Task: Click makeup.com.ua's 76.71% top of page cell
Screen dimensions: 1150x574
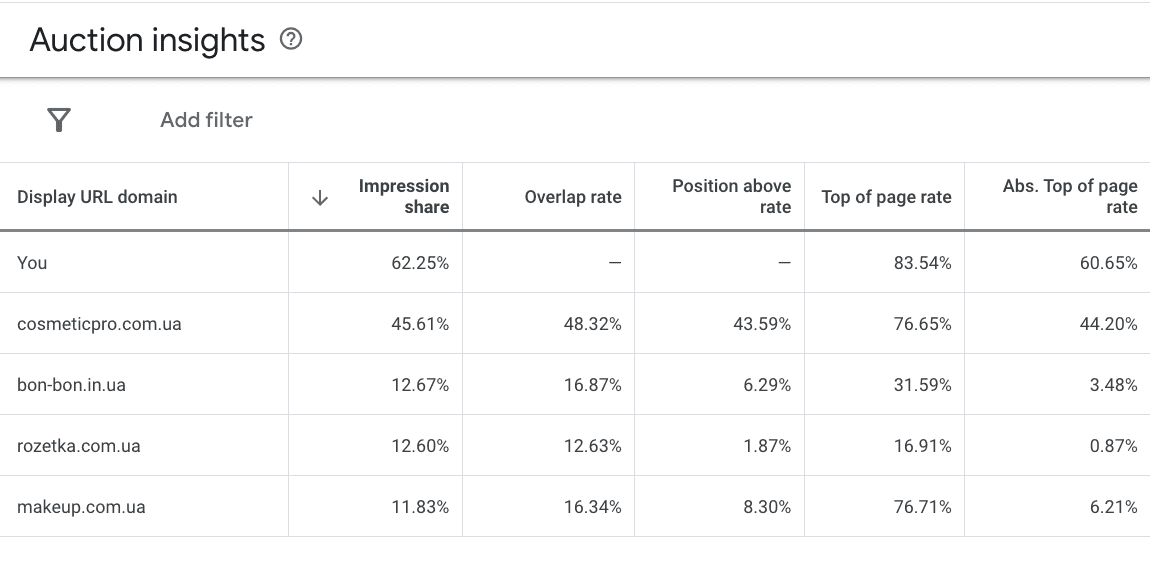Action: pyautogui.click(x=922, y=507)
